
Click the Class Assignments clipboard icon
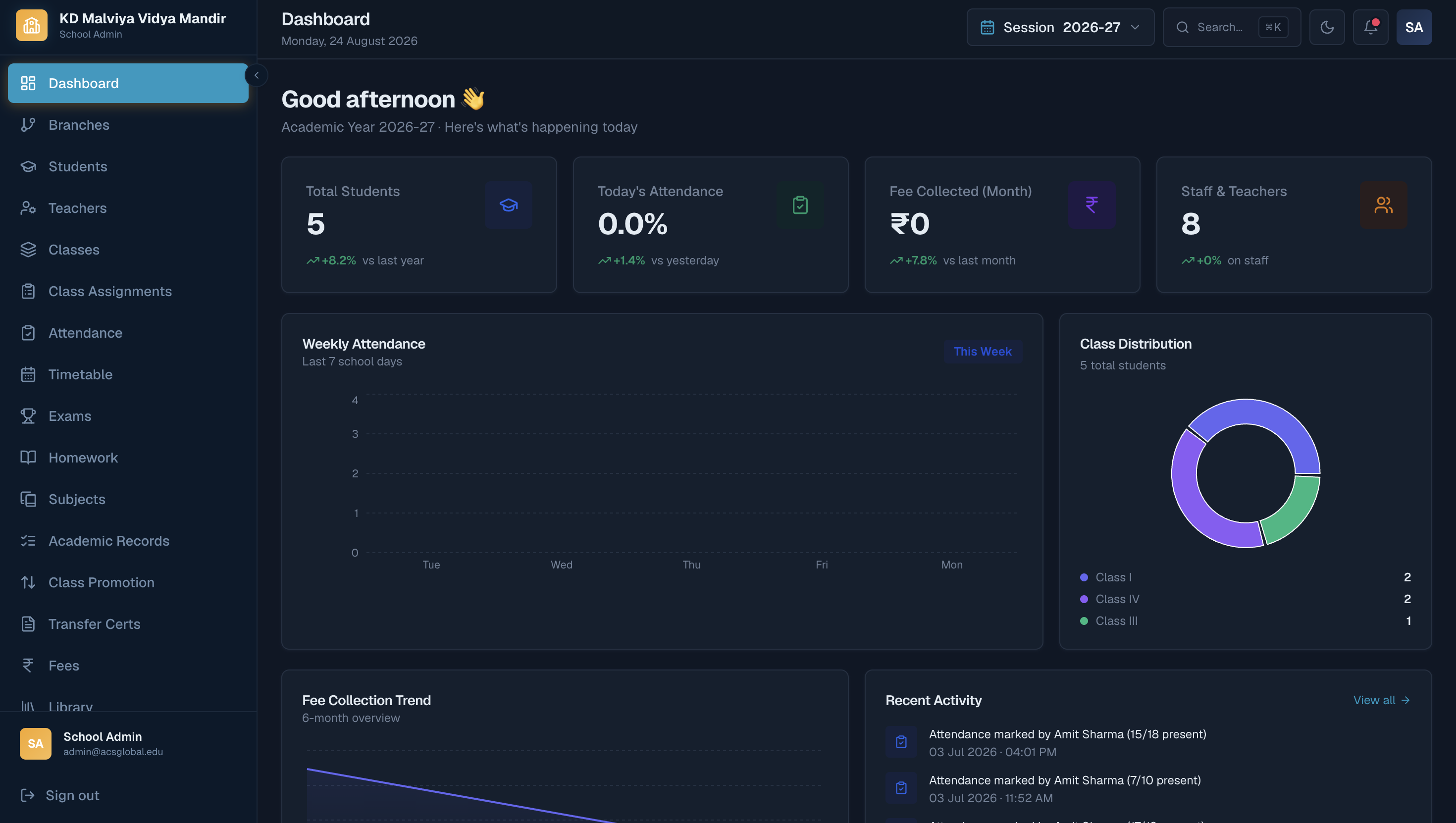point(28,291)
